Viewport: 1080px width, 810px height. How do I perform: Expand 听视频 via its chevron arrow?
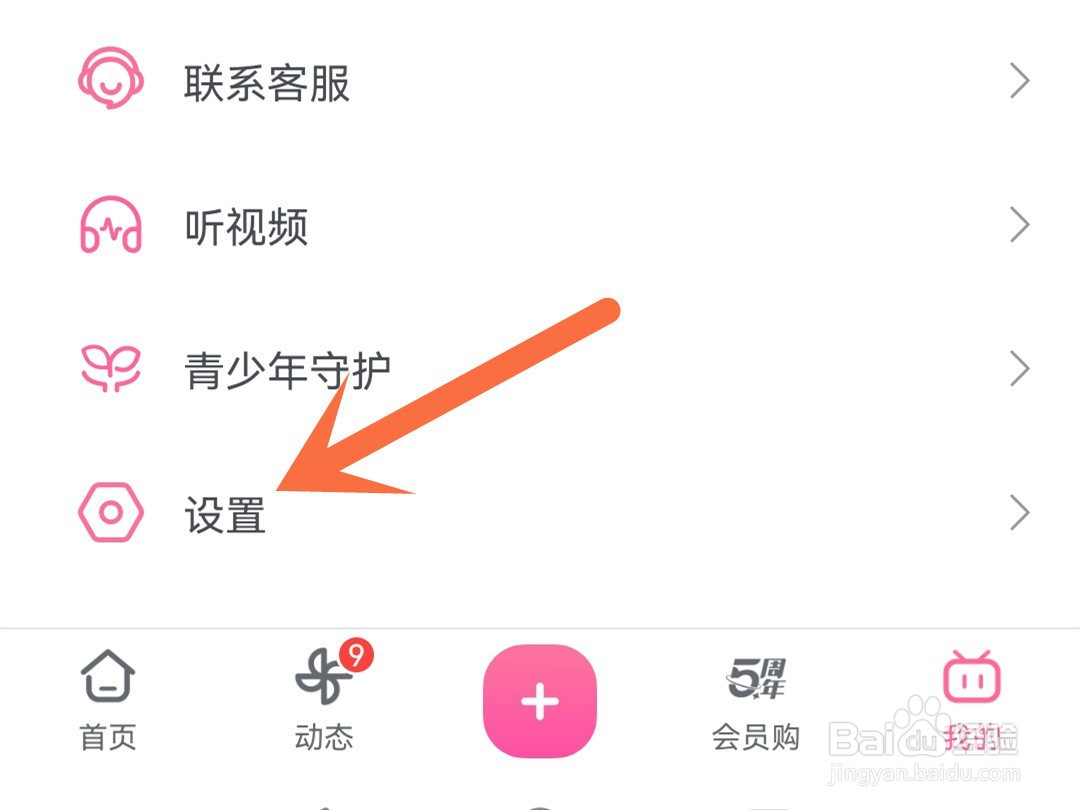click(x=1019, y=225)
